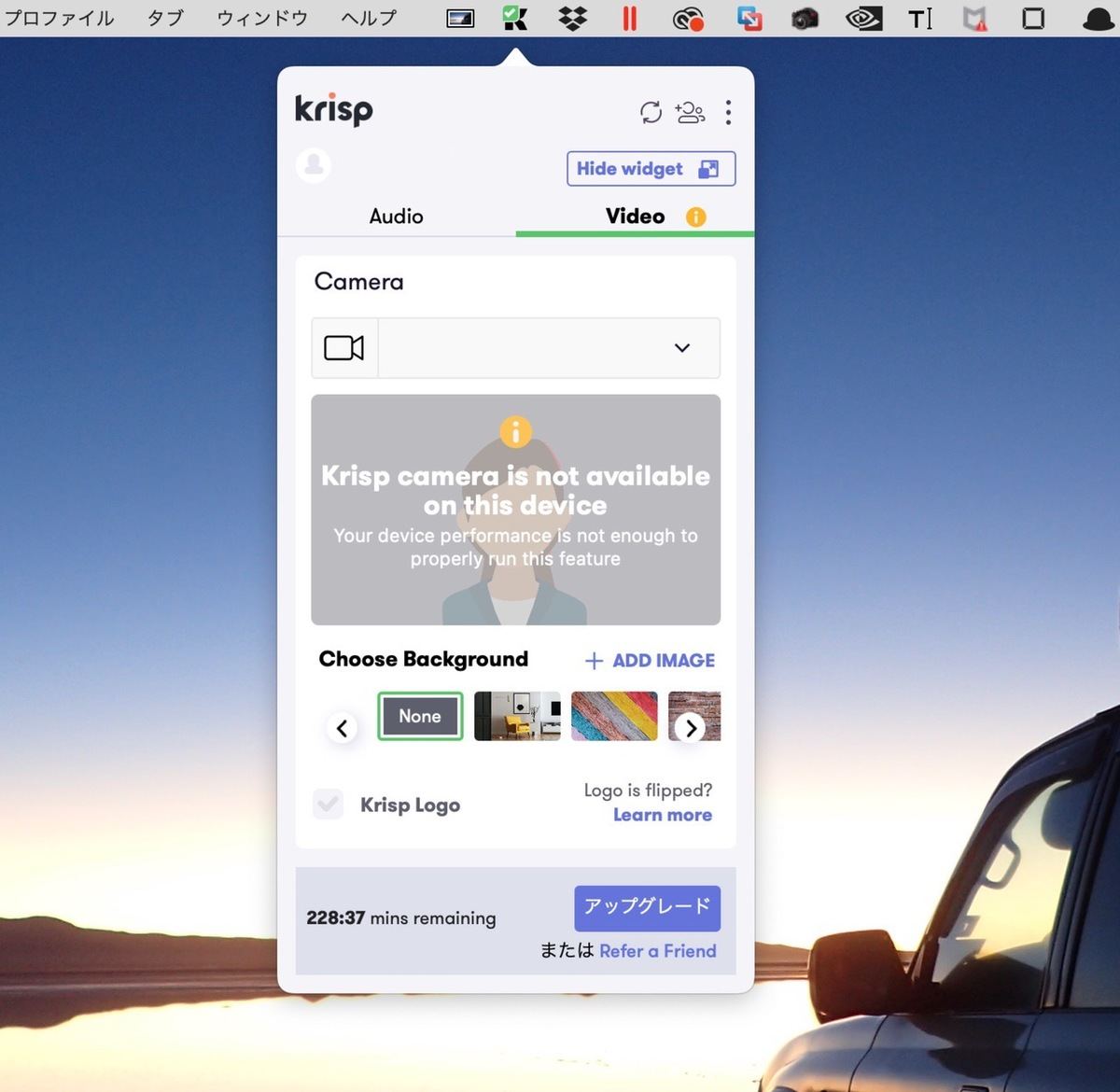Choose the living room background thumbnail
The width and height of the screenshot is (1120, 1092).
(x=517, y=716)
